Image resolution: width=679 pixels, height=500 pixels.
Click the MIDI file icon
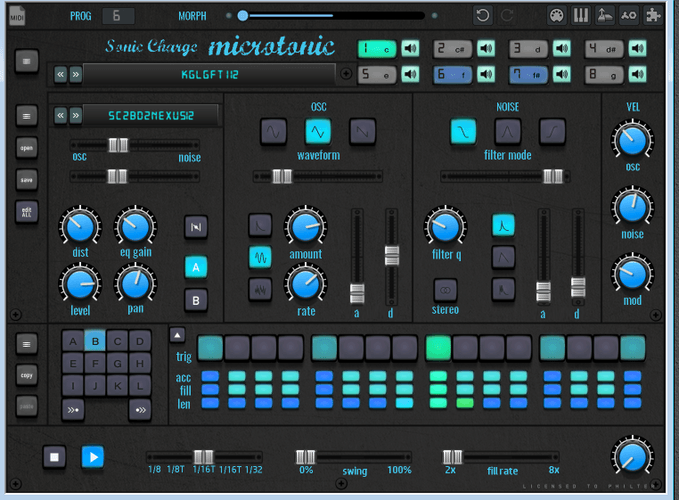17,16
